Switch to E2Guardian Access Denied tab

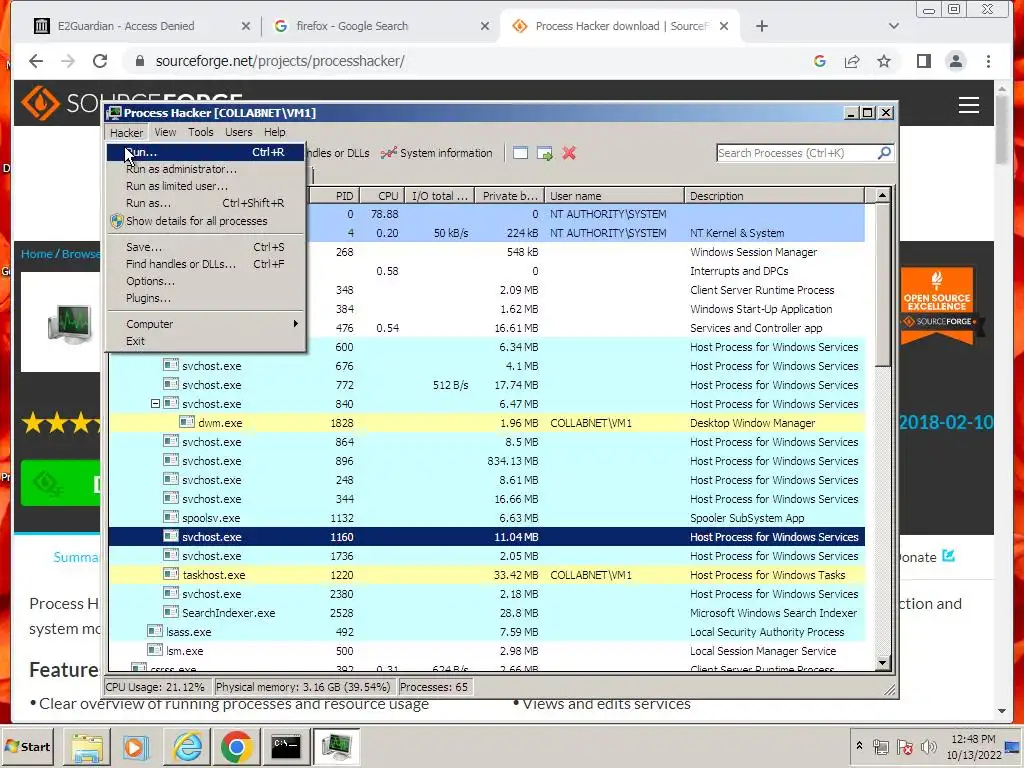pyautogui.click(x=141, y=26)
